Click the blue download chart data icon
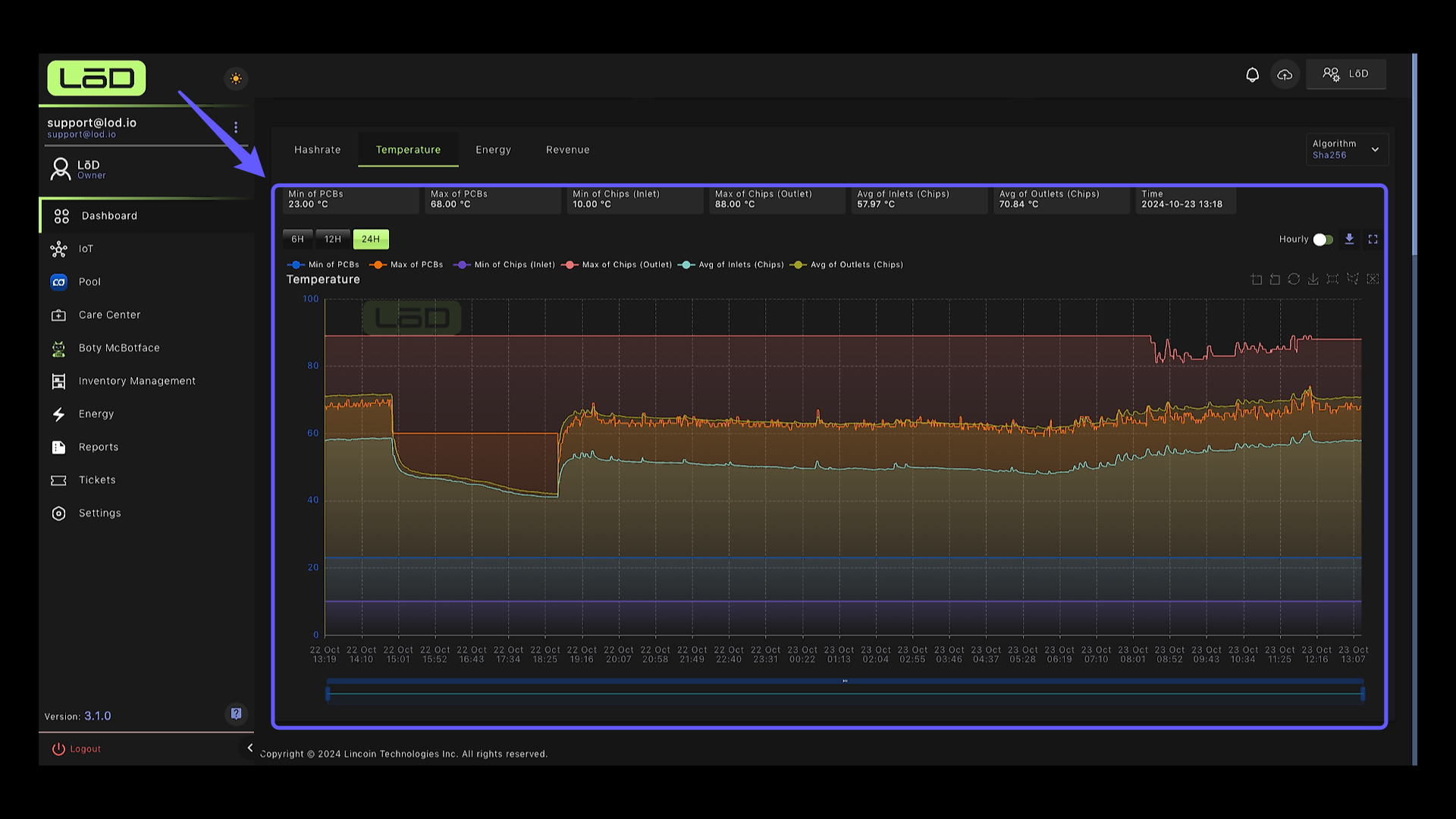 [1349, 239]
